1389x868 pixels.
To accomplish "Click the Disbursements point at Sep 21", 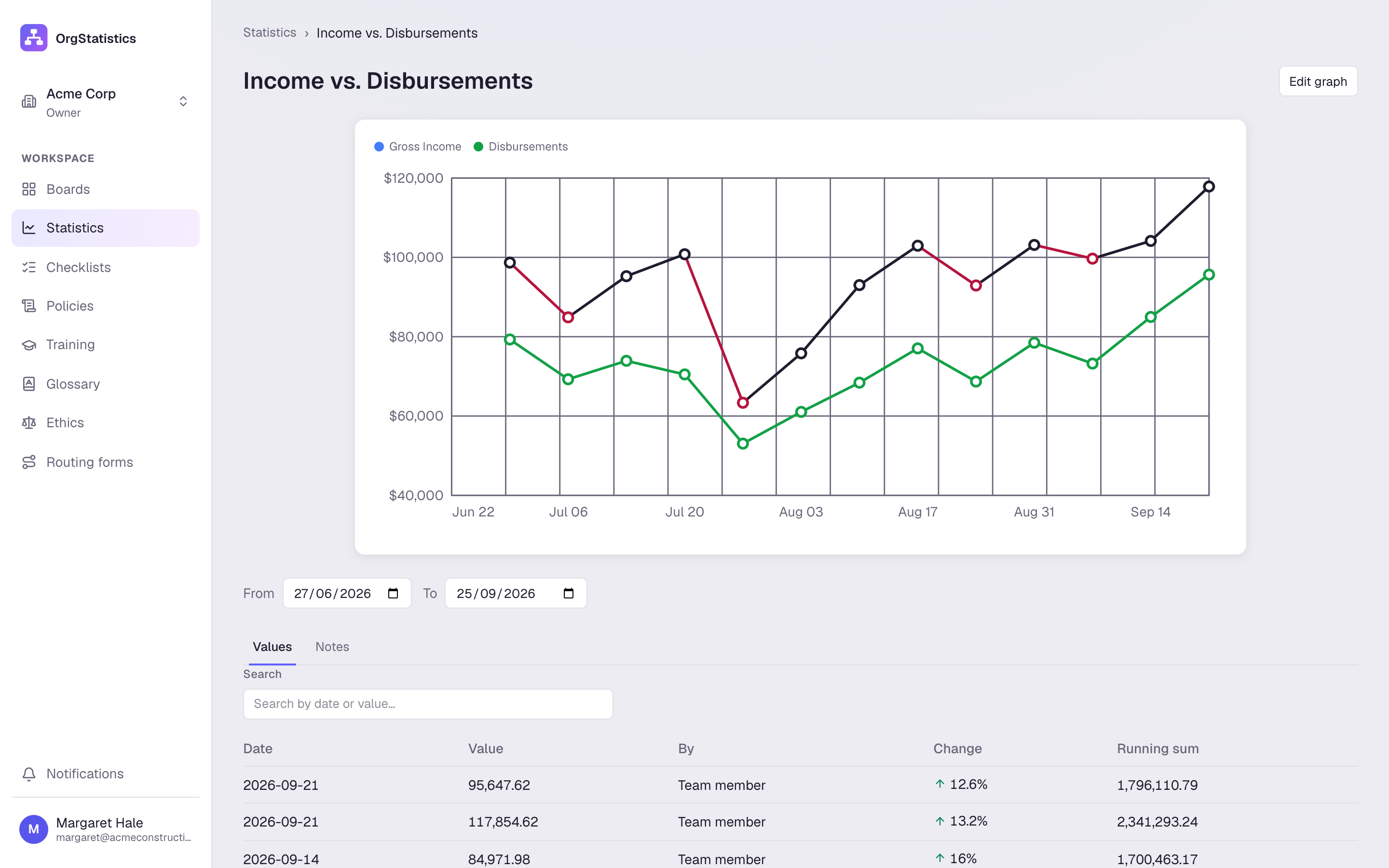I will pyautogui.click(x=1209, y=275).
